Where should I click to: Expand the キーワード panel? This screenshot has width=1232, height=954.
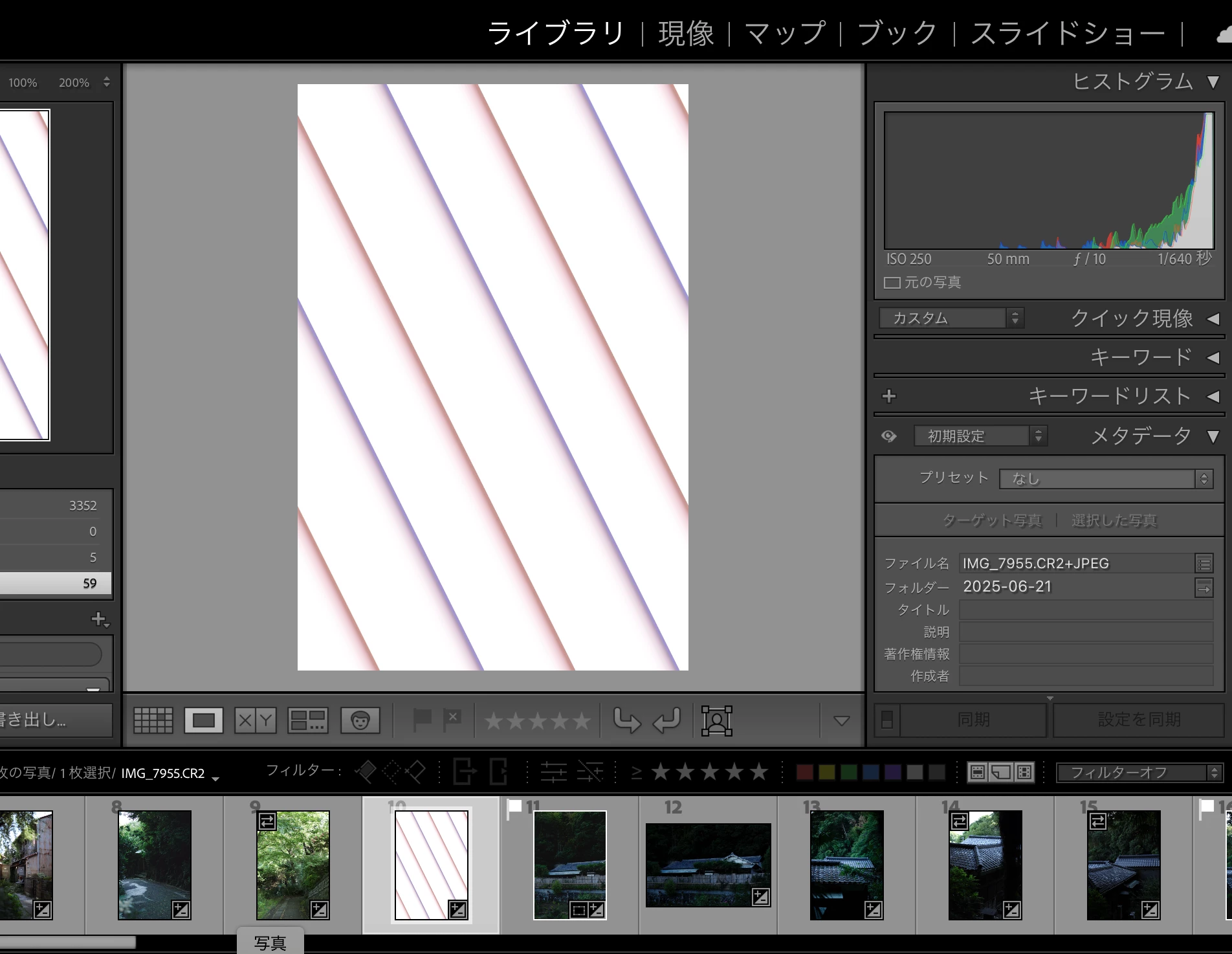pos(1213,357)
